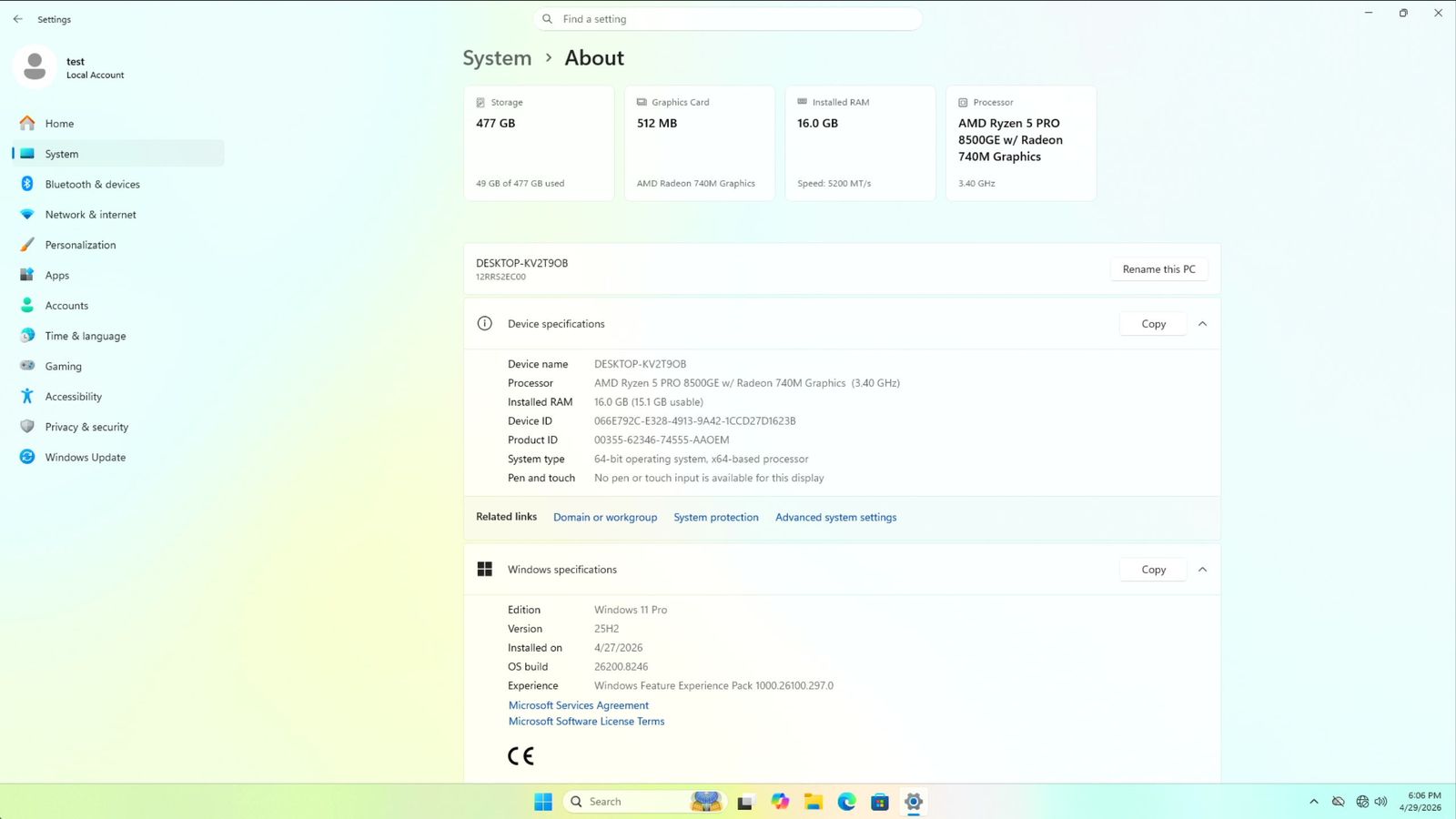The width and height of the screenshot is (1456, 819).
Task: Select Time & language in sidebar
Action: point(86,336)
